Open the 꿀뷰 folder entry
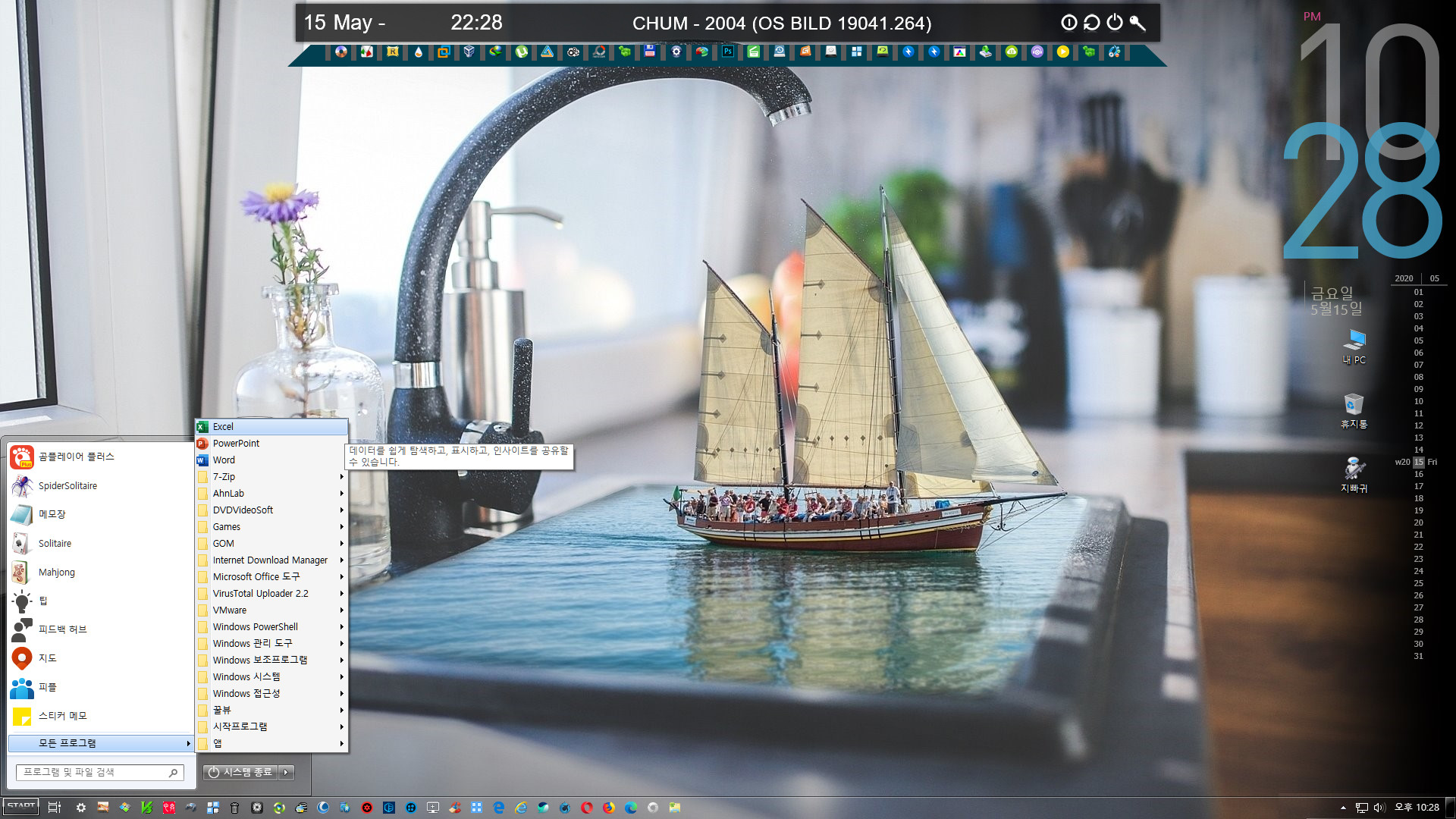The height and width of the screenshot is (819, 1456). tap(271, 711)
